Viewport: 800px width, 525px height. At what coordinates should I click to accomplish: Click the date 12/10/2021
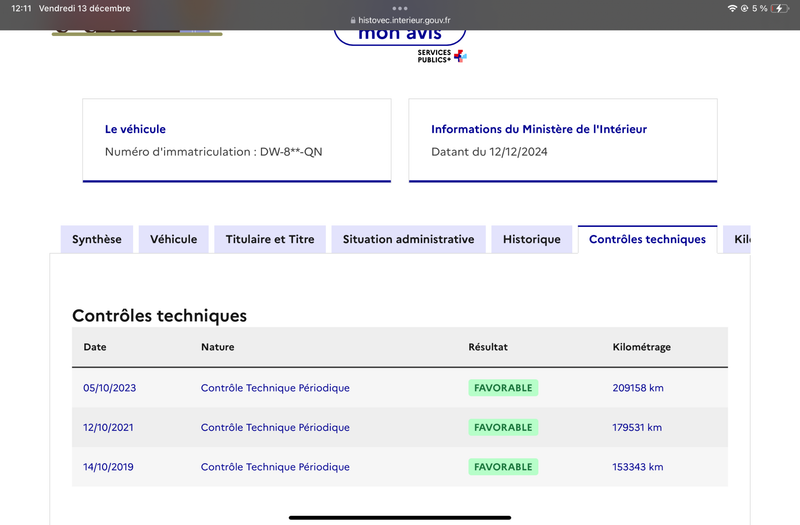coord(108,428)
